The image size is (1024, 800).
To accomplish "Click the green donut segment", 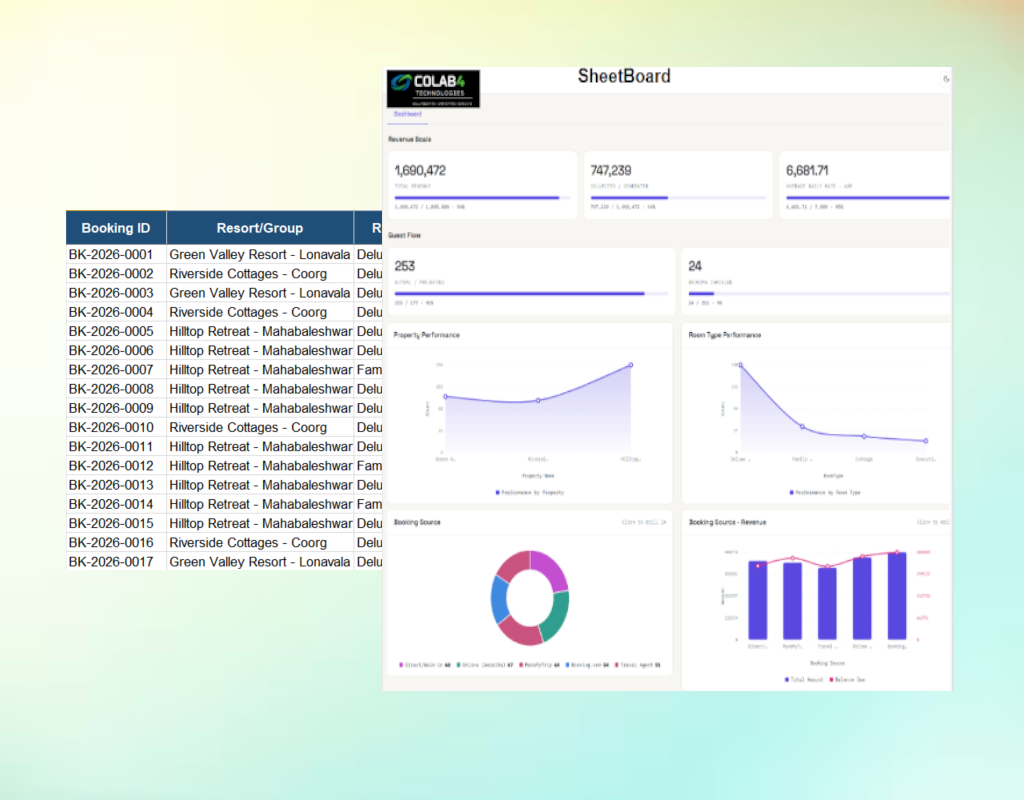I will [556, 616].
